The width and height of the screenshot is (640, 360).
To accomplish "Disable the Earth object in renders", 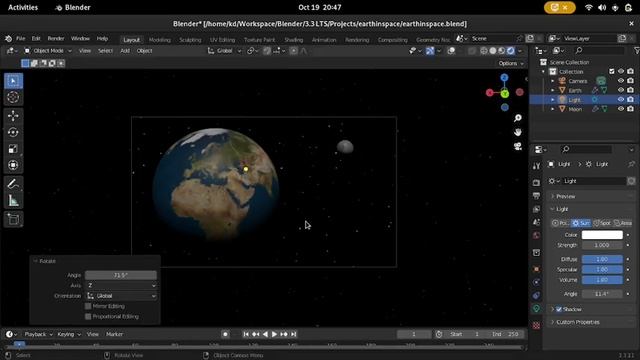I will pyautogui.click(x=631, y=90).
